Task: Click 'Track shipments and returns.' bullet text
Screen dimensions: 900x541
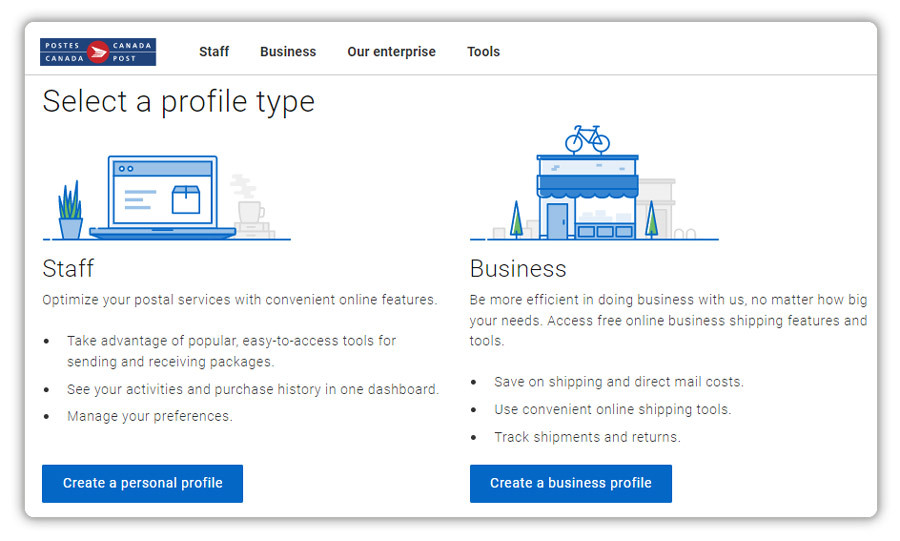Action: tap(587, 437)
